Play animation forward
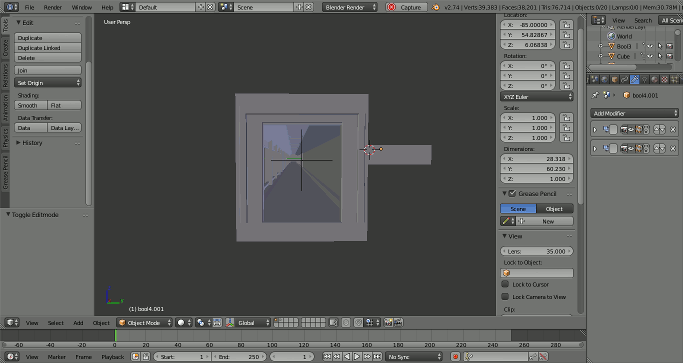The image size is (683, 363). pos(357,356)
